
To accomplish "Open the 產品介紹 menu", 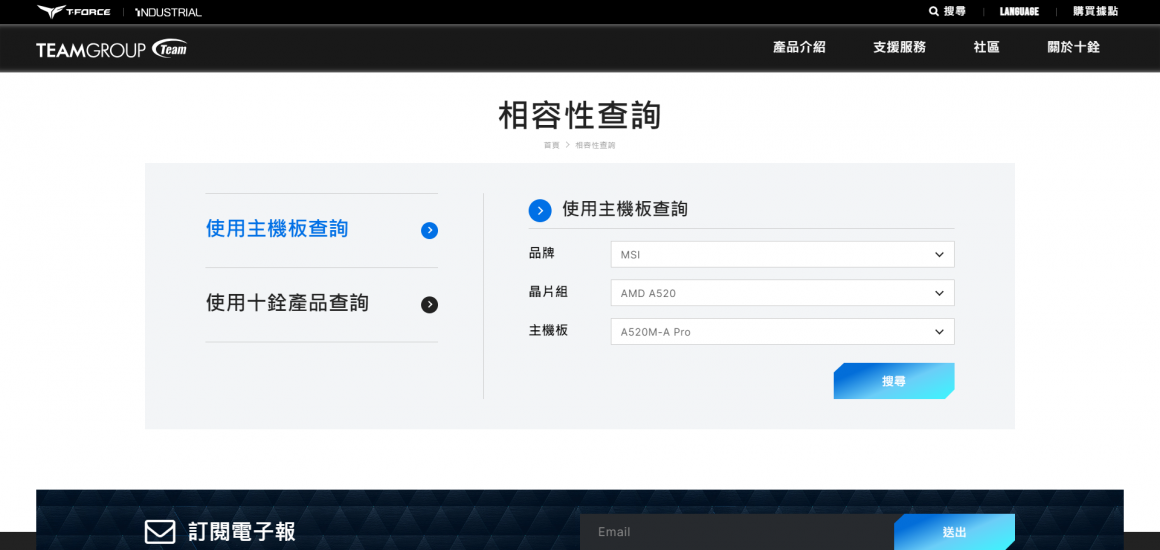I will 799,47.
